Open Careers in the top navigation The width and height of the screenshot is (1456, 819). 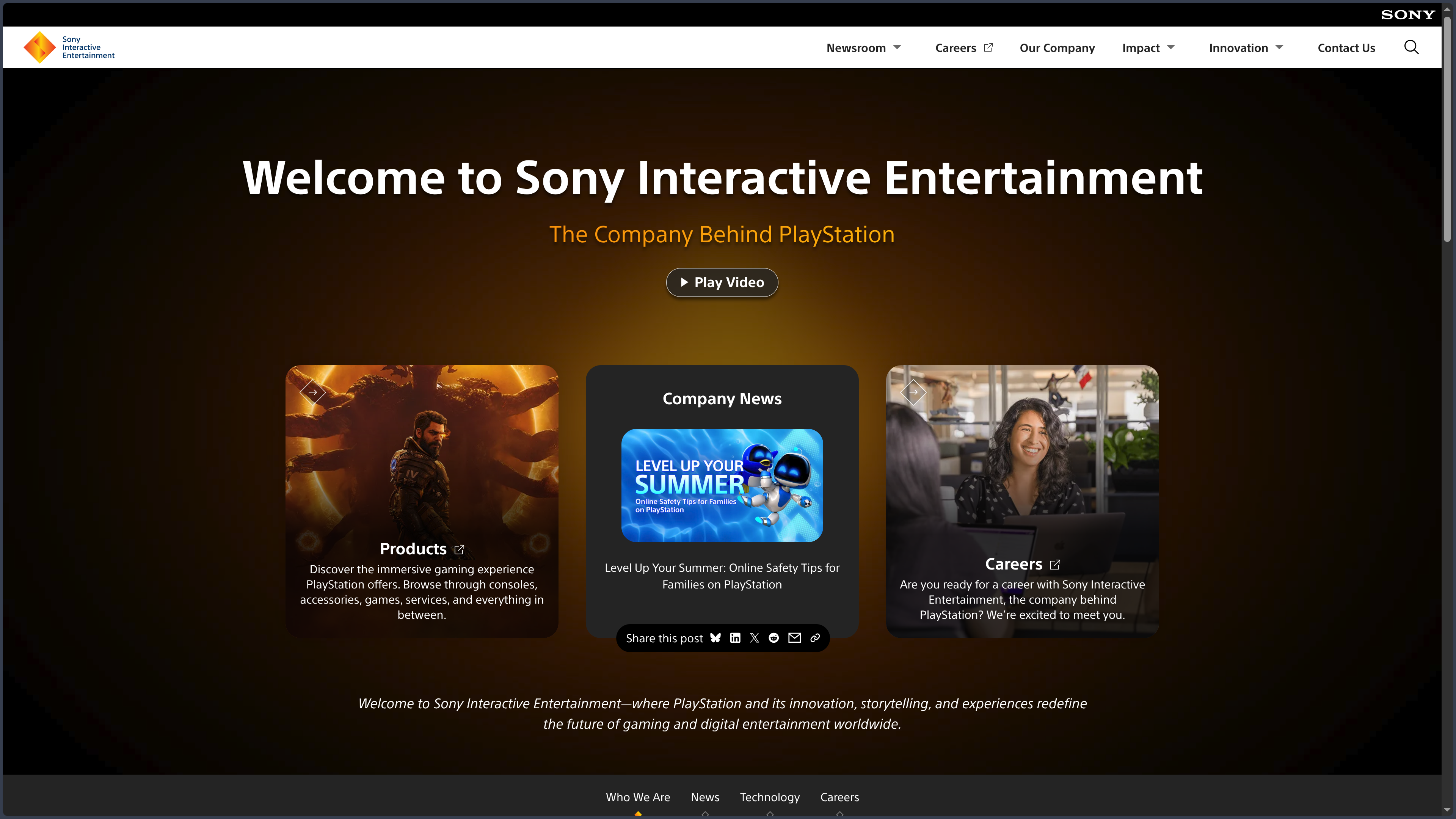955,48
